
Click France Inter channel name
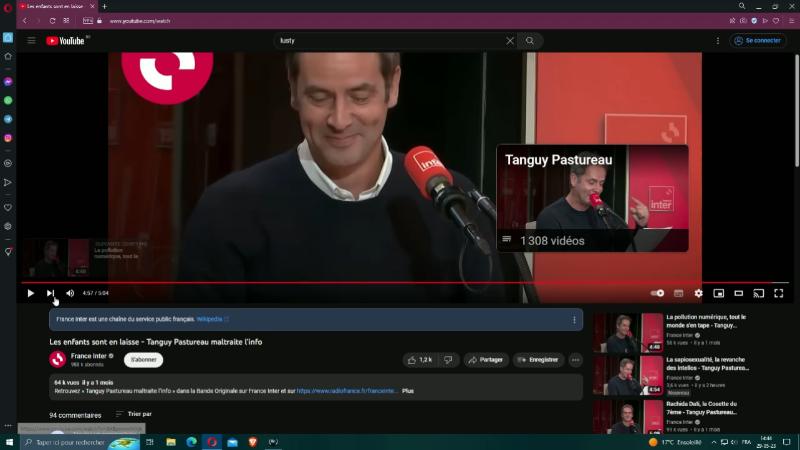click(x=88, y=356)
